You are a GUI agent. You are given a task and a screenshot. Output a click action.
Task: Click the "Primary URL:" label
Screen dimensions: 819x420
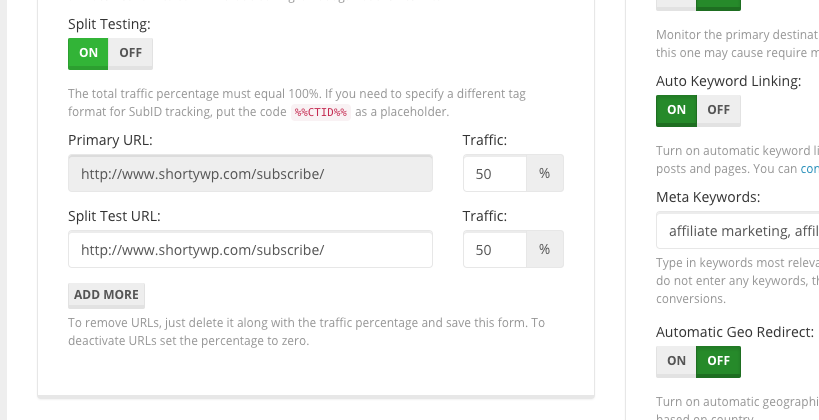coord(110,140)
